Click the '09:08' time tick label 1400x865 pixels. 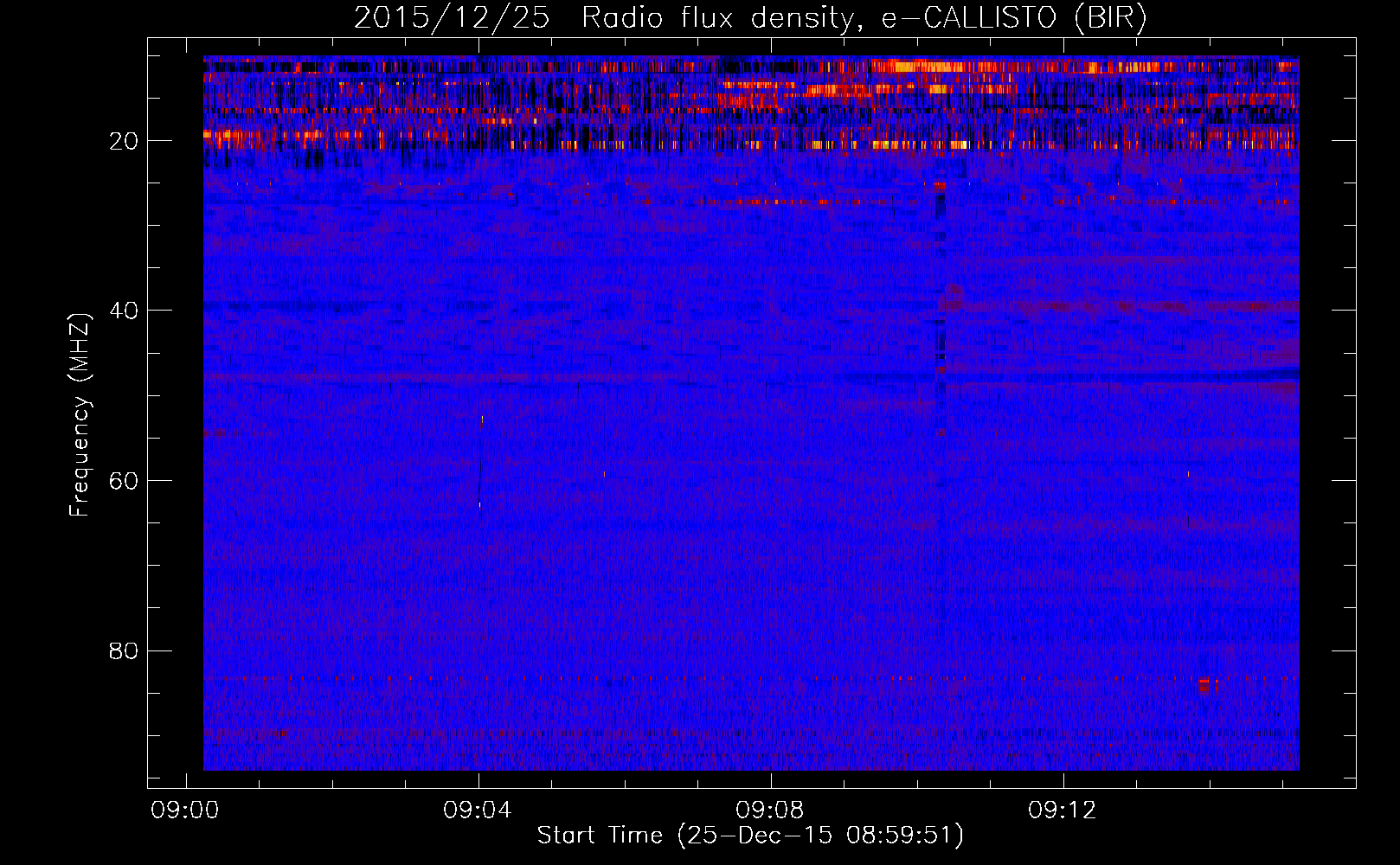tap(770, 811)
